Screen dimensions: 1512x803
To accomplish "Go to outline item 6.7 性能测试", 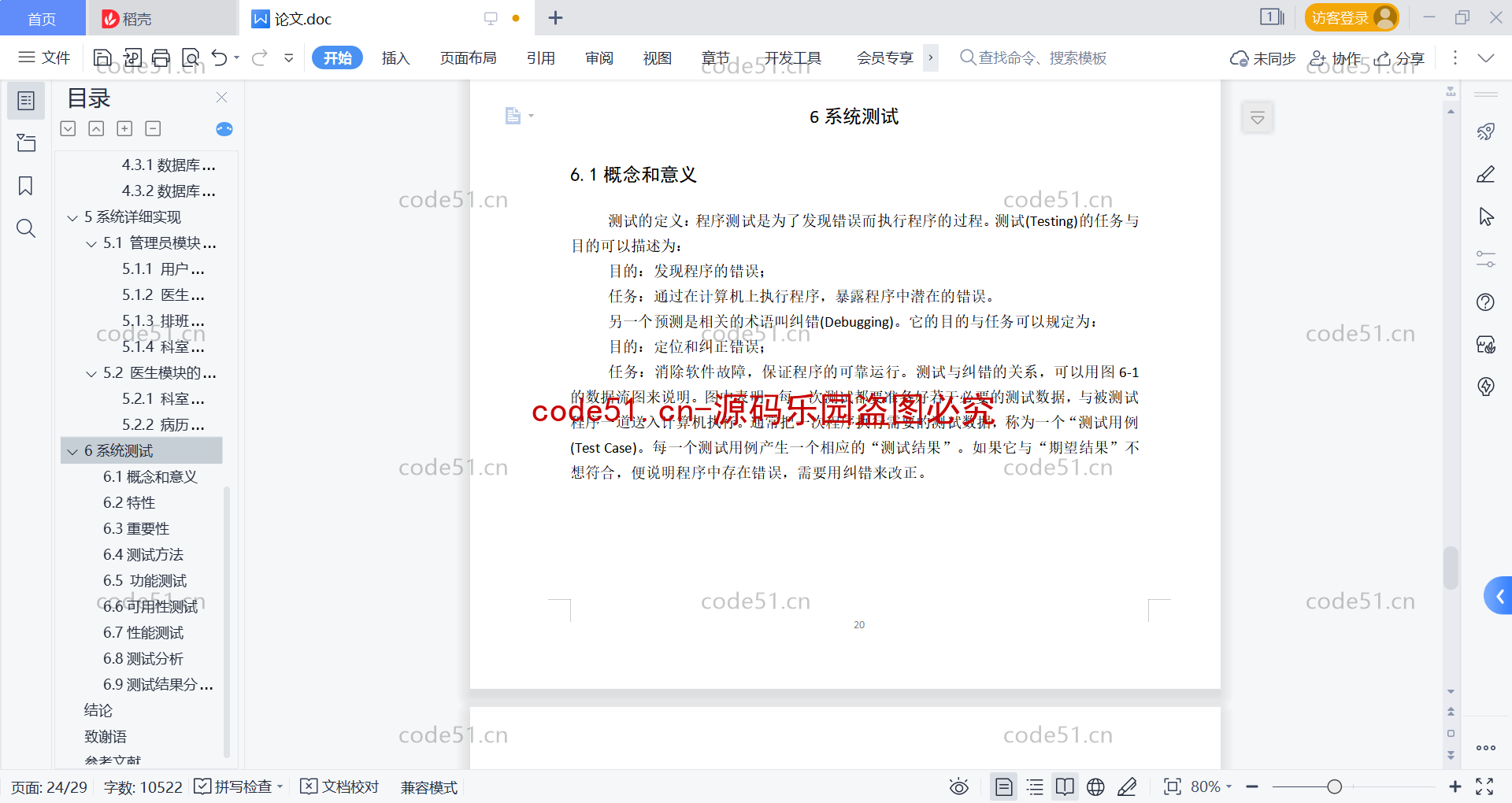I will pos(143,633).
